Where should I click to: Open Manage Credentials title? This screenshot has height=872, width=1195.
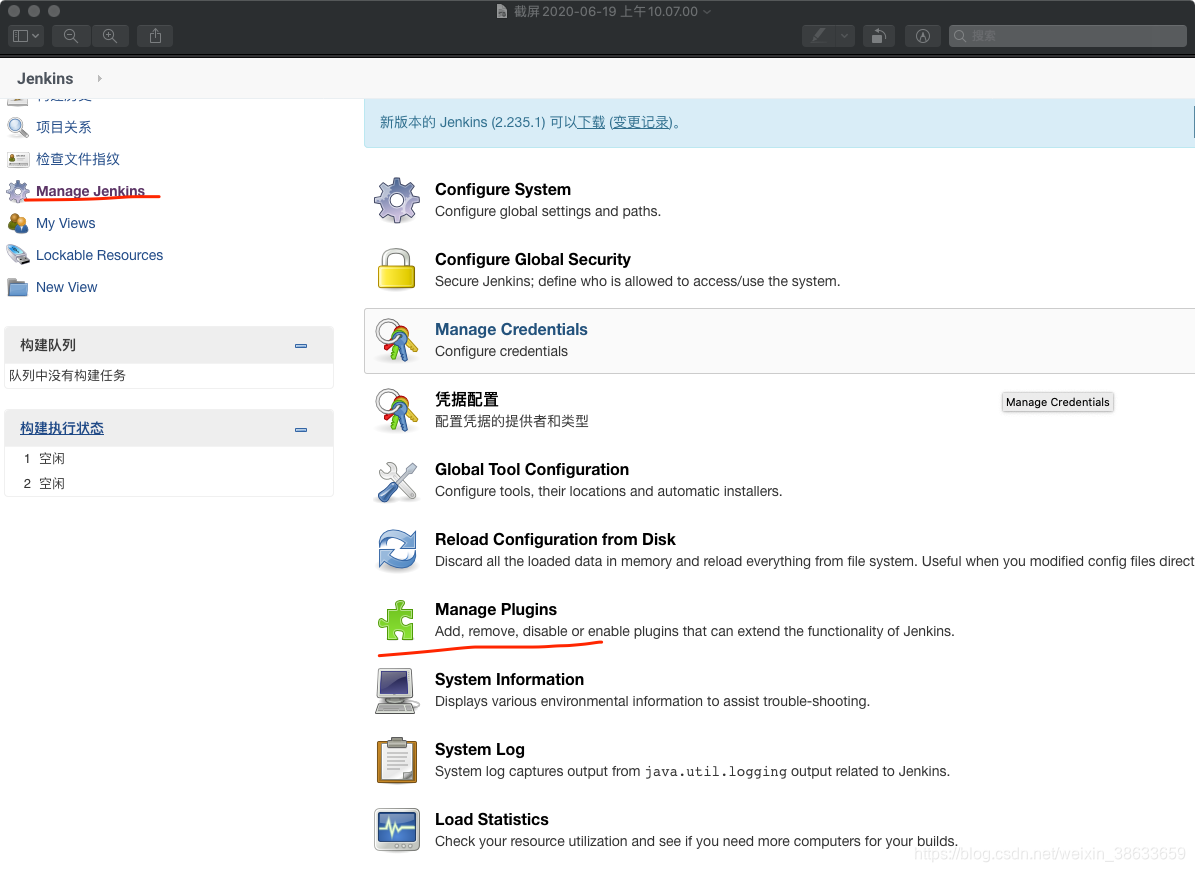click(x=511, y=329)
